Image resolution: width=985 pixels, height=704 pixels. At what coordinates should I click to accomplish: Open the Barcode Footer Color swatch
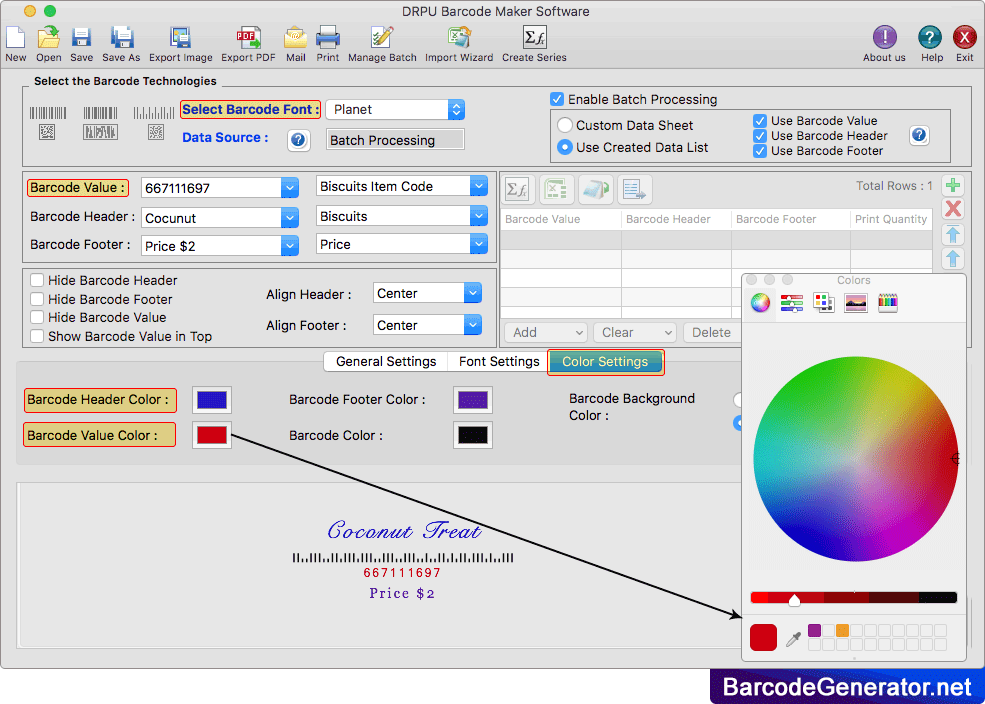pyautogui.click(x=472, y=400)
